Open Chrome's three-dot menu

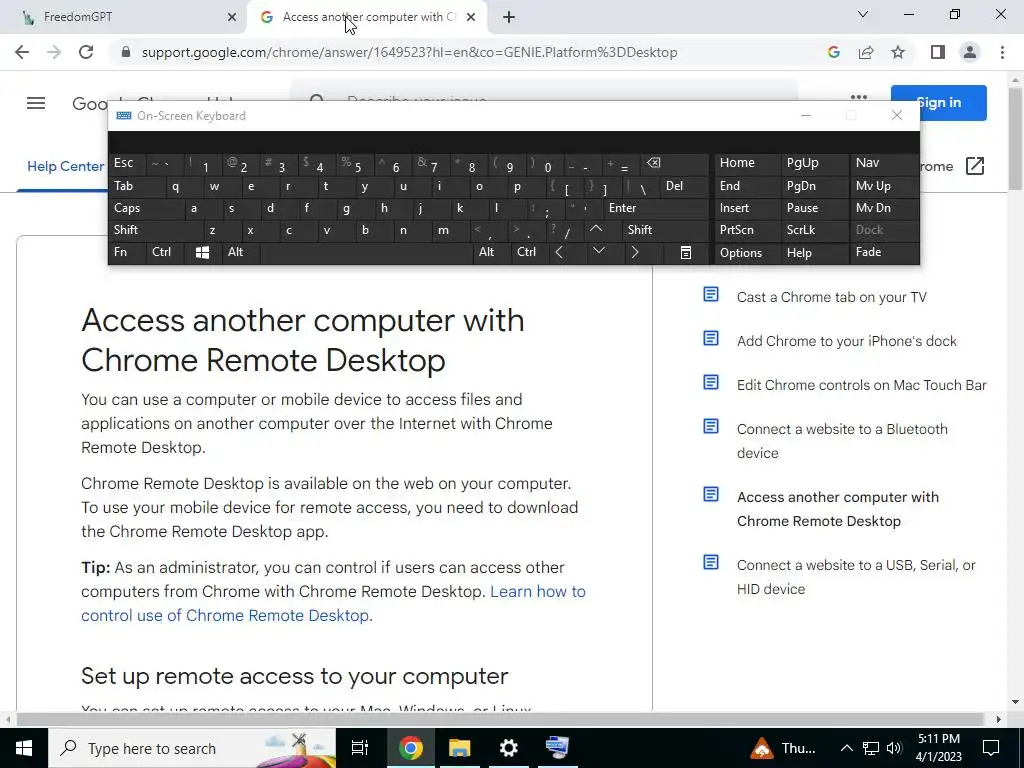pyautogui.click(x=1002, y=52)
